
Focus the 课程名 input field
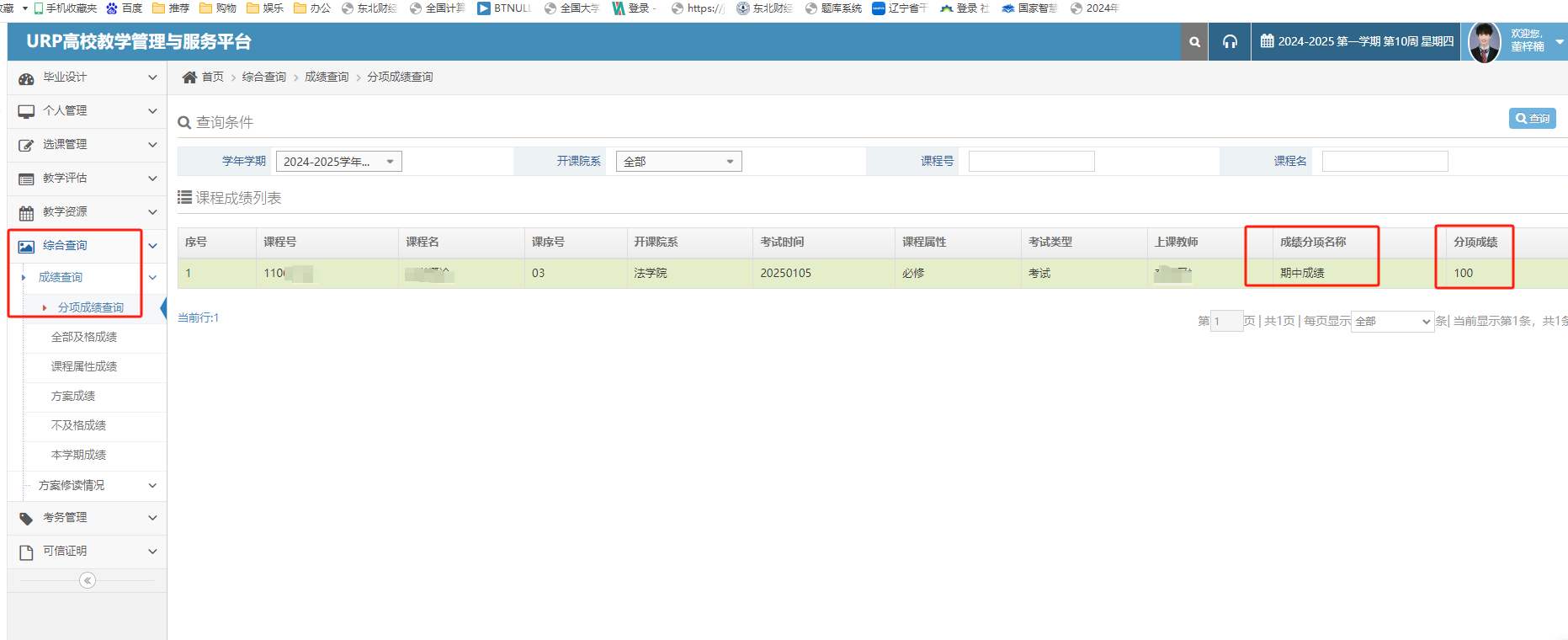(x=1385, y=162)
